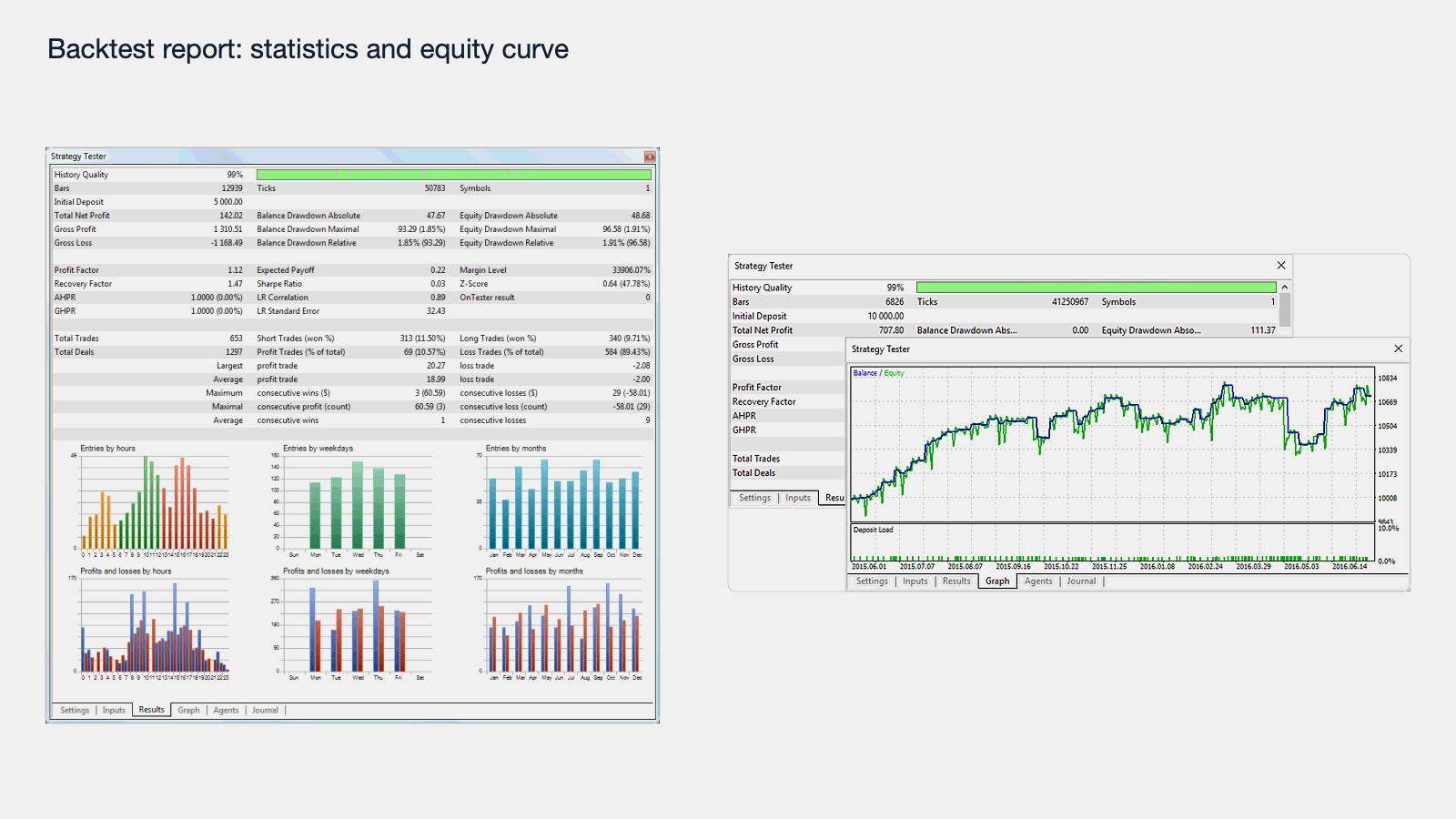Open Settings tab in left statistics window
The width and height of the screenshot is (1456, 819).
point(75,711)
